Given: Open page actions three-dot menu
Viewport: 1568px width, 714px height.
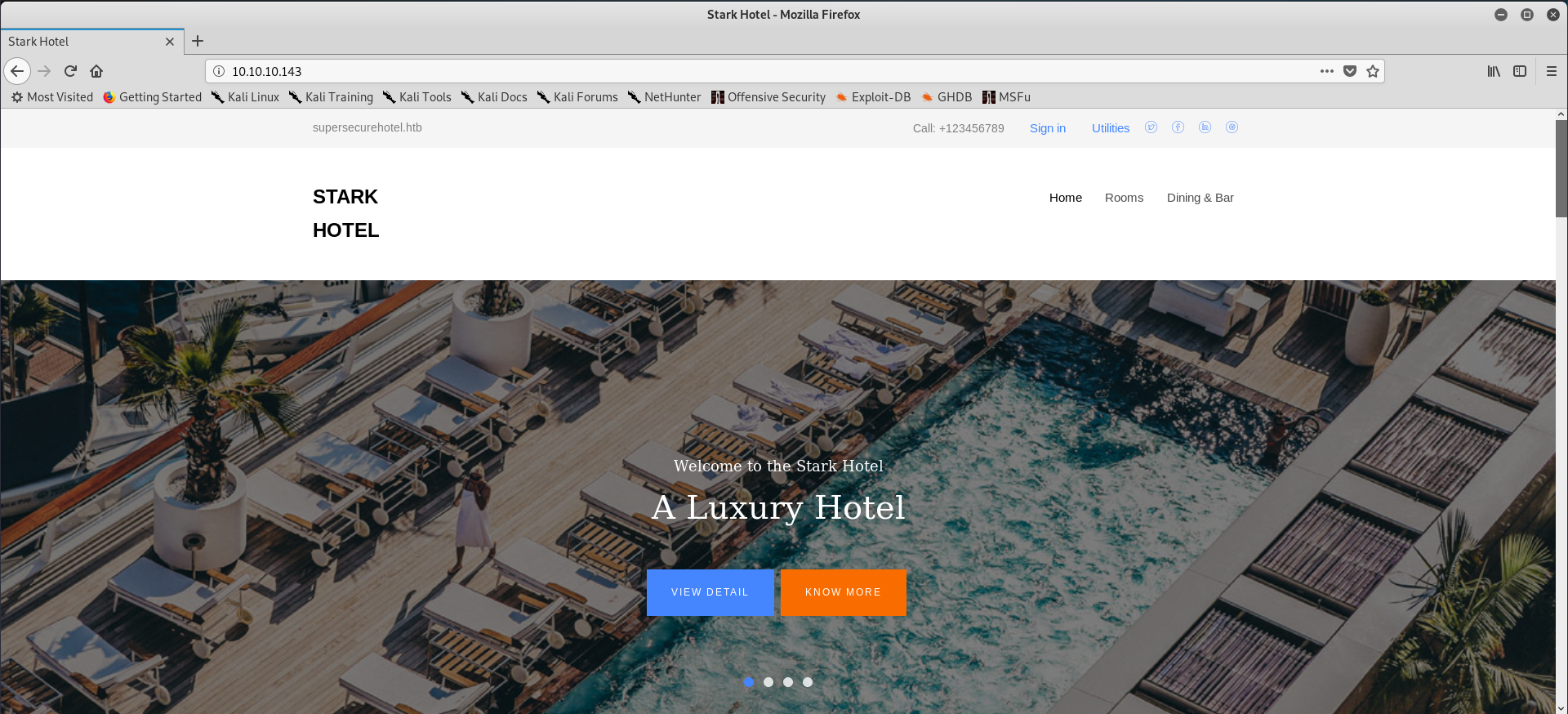Looking at the screenshot, I should (1327, 71).
